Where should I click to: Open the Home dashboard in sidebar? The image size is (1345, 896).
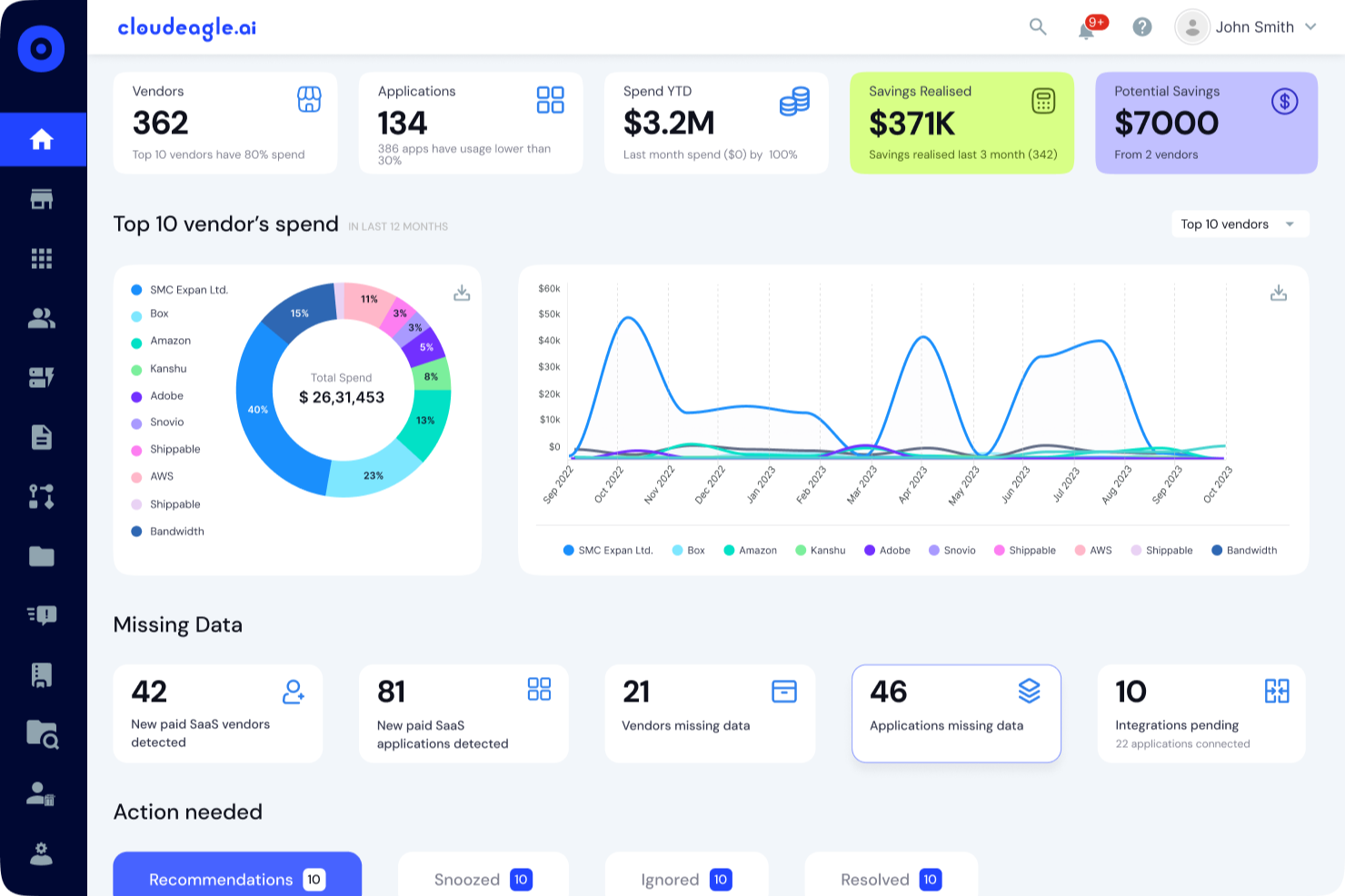point(43,140)
